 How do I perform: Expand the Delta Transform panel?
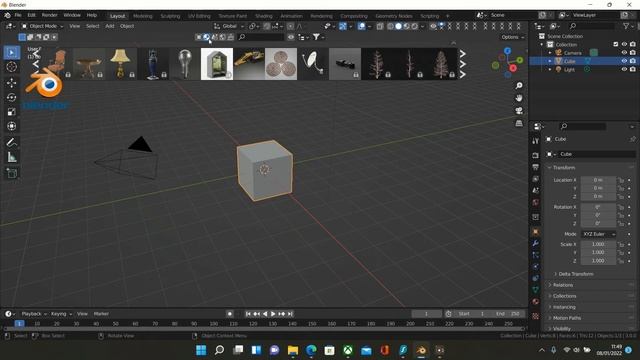[x=576, y=274]
